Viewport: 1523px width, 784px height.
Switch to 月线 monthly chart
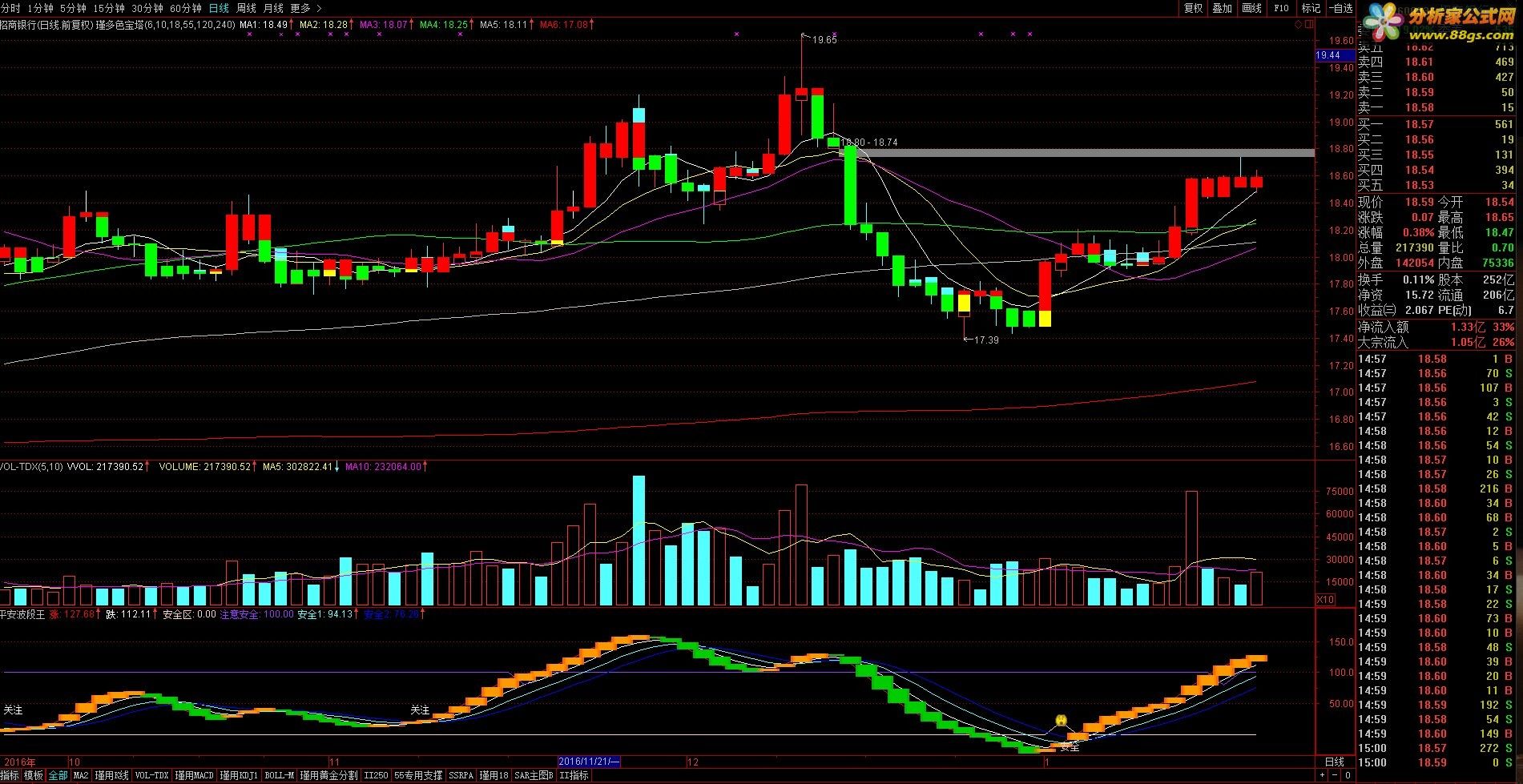tap(273, 8)
